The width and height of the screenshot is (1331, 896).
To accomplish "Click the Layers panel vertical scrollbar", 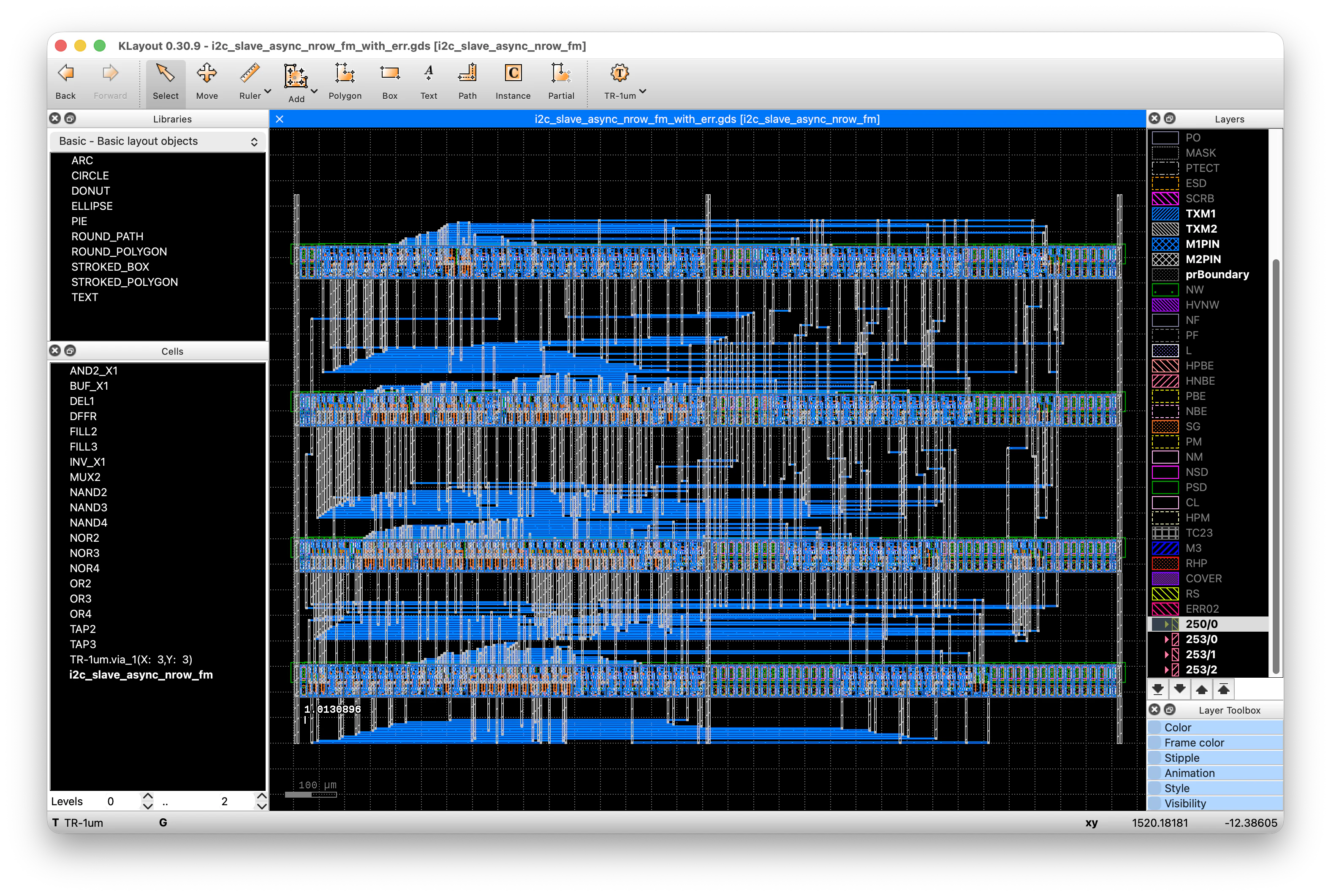I will coord(1276,466).
